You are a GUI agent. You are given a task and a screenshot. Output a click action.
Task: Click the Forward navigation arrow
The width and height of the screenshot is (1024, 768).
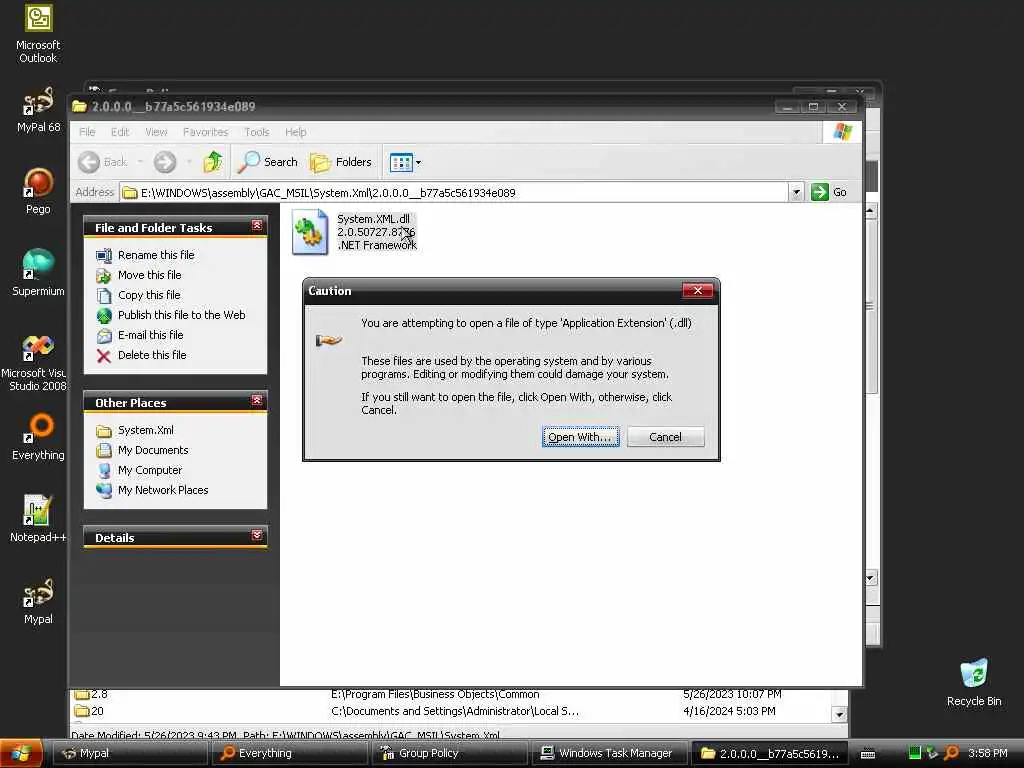point(165,162)
